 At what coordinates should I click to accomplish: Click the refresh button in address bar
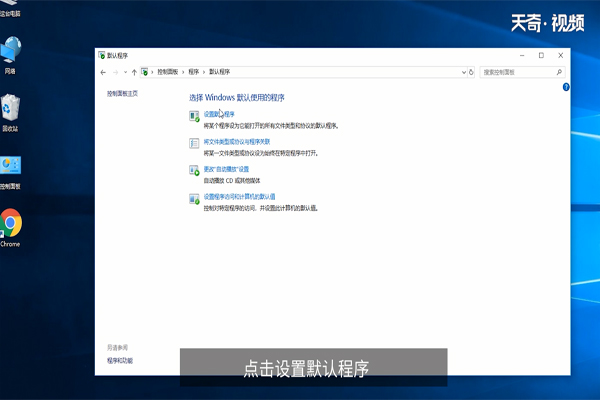pos(471,72)
